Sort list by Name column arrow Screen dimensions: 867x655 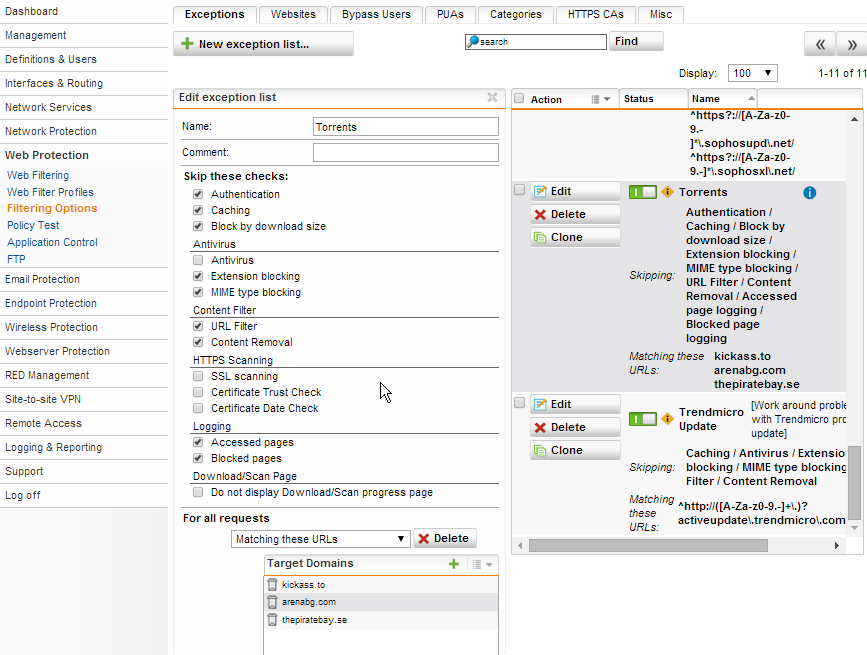click(x=751, y=98)
